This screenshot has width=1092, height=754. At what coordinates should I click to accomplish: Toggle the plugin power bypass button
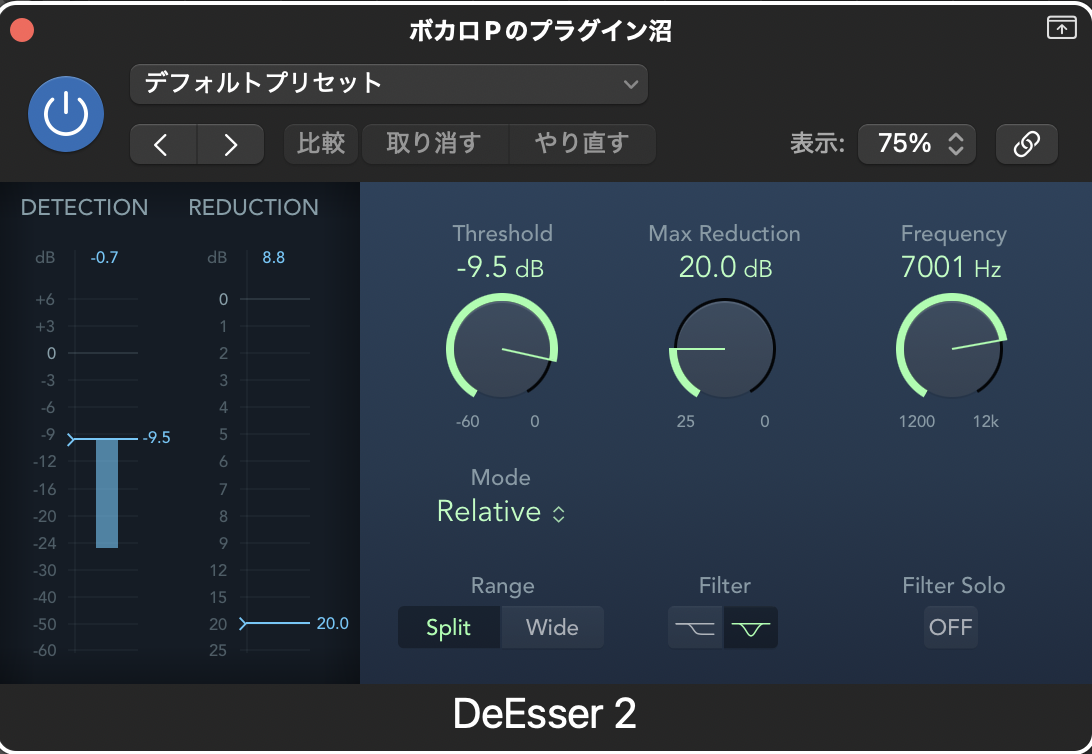[66, 114]
